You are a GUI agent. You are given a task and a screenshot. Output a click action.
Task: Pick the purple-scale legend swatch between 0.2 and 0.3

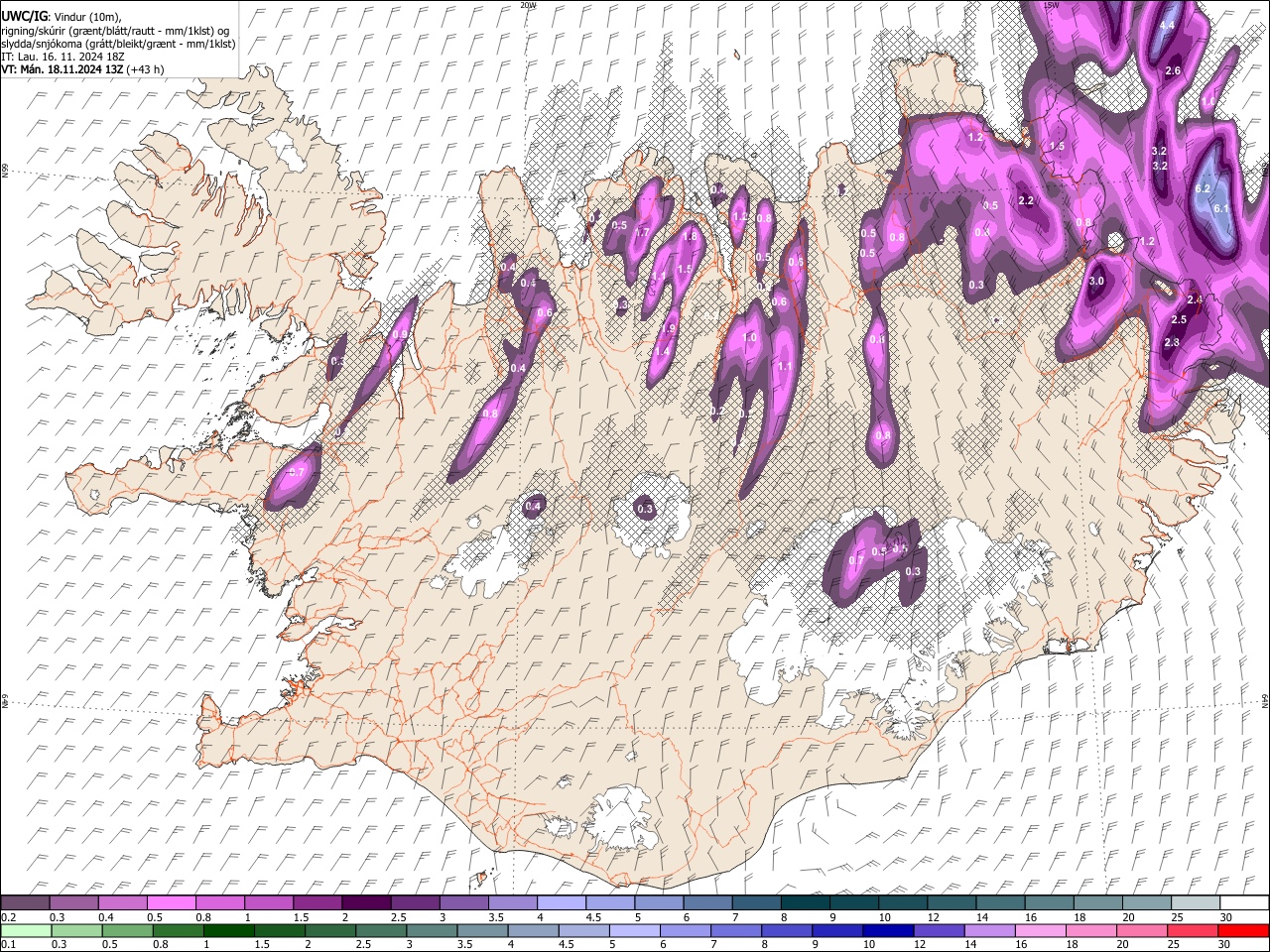click(25, 903)
